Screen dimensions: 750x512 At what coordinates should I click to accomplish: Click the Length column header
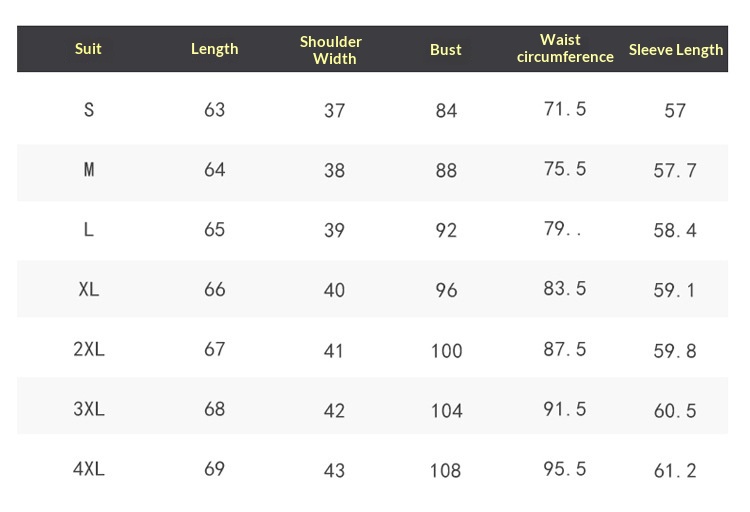(214, 49)
